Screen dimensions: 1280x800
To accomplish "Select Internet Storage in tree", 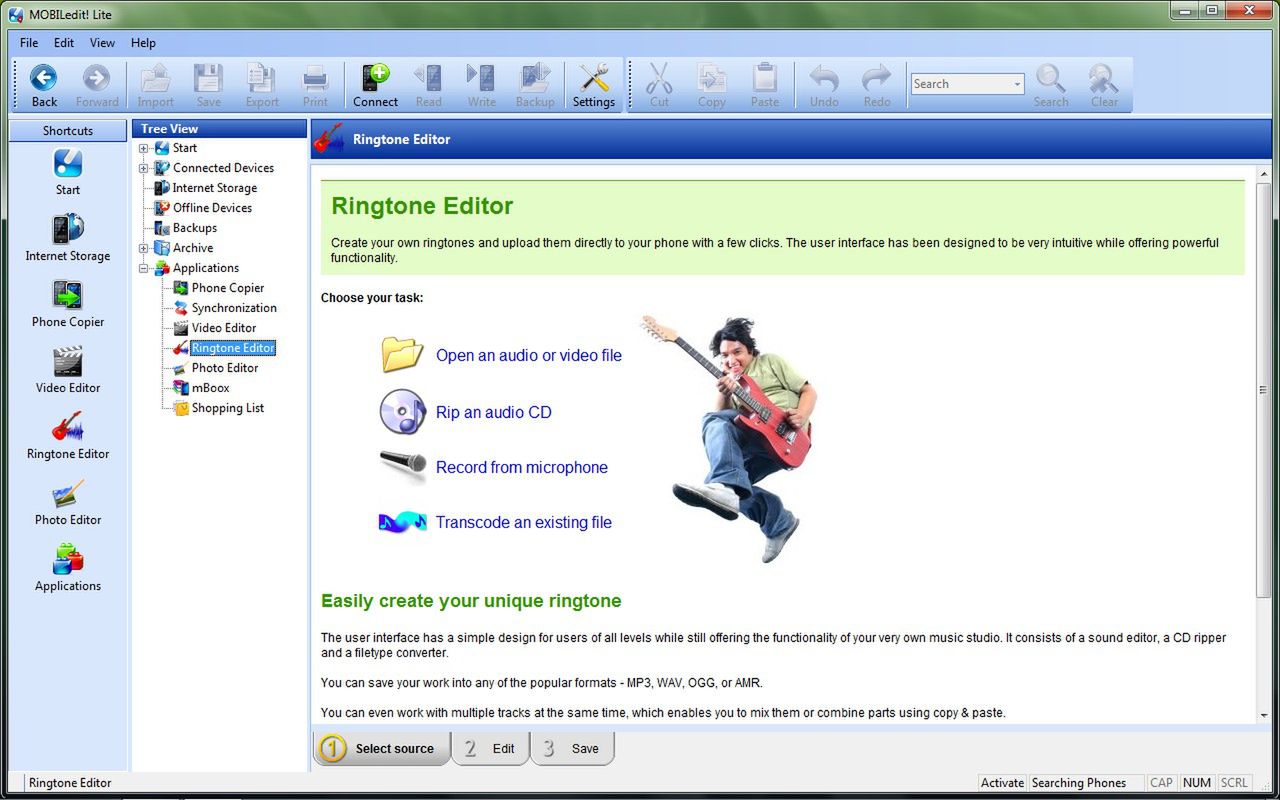I will (214, 188).
